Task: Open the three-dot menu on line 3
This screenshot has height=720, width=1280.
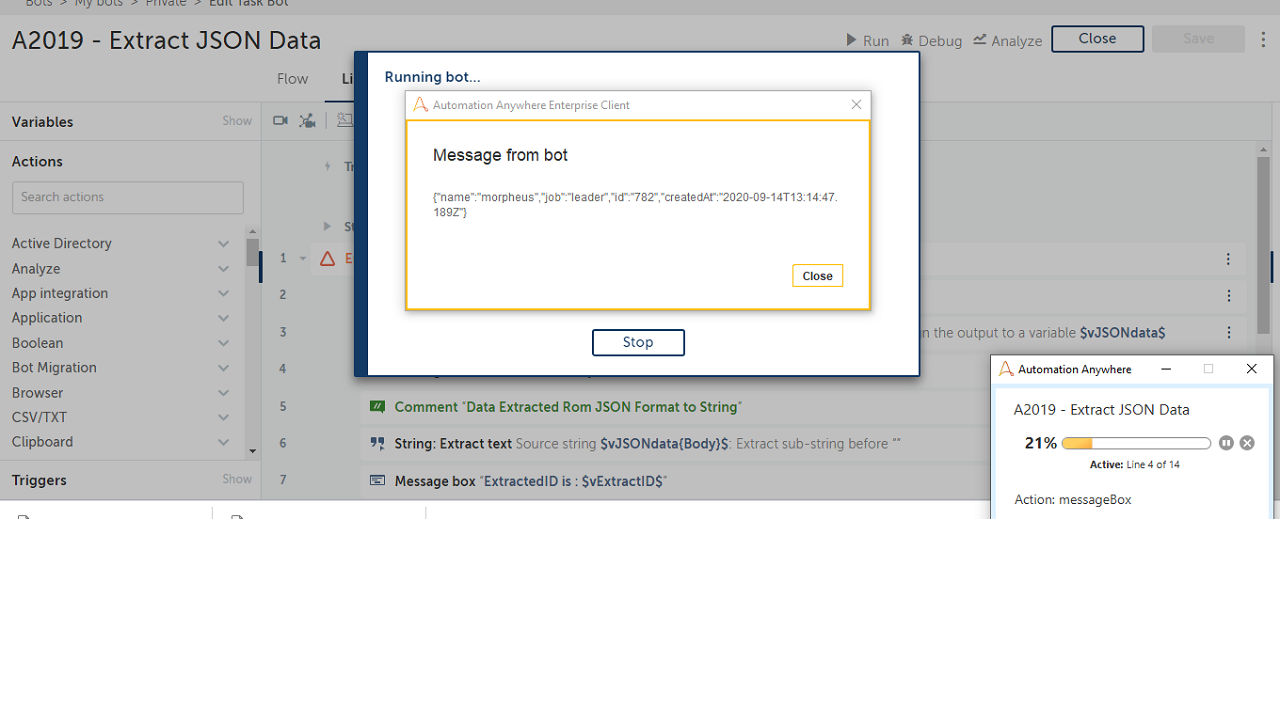Action: 1228,332
